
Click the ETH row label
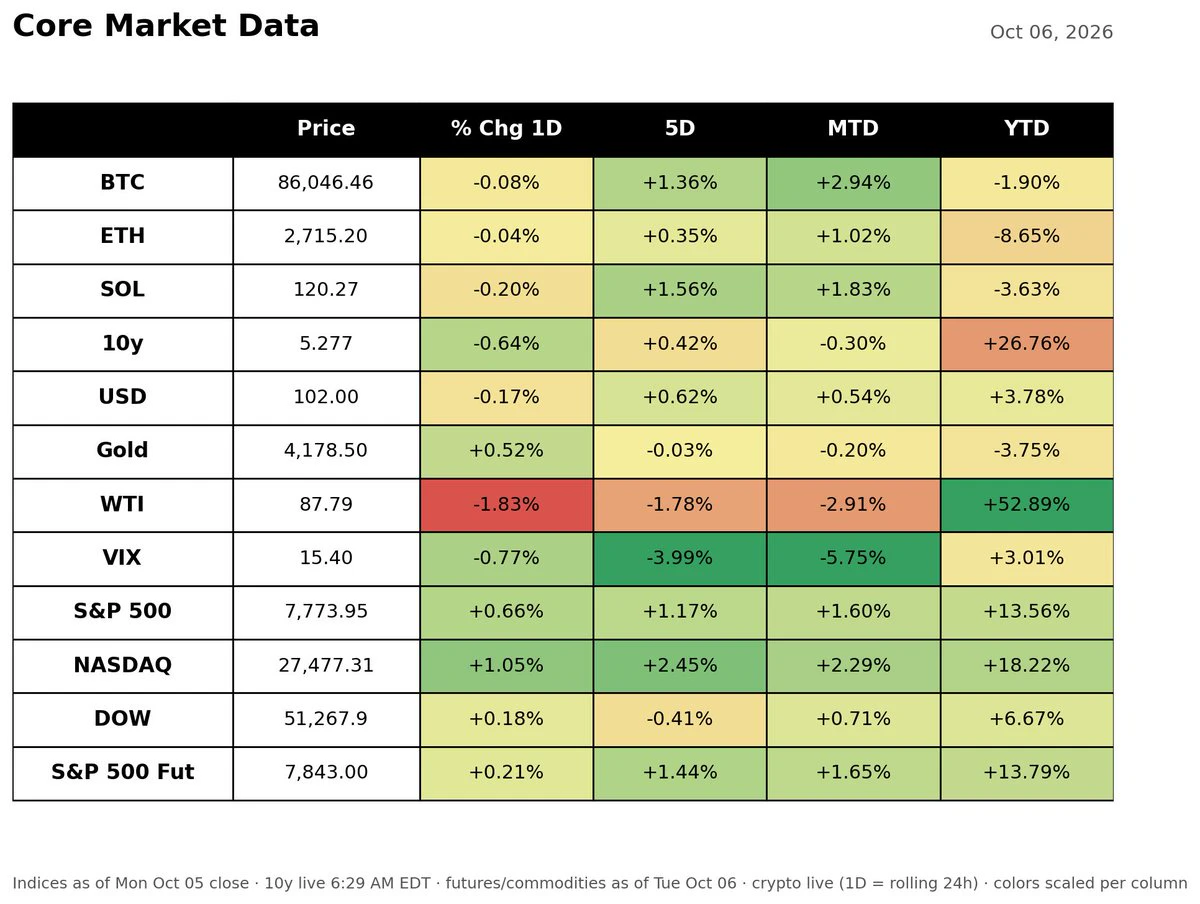pyautogui.click(x=123, y=237)
